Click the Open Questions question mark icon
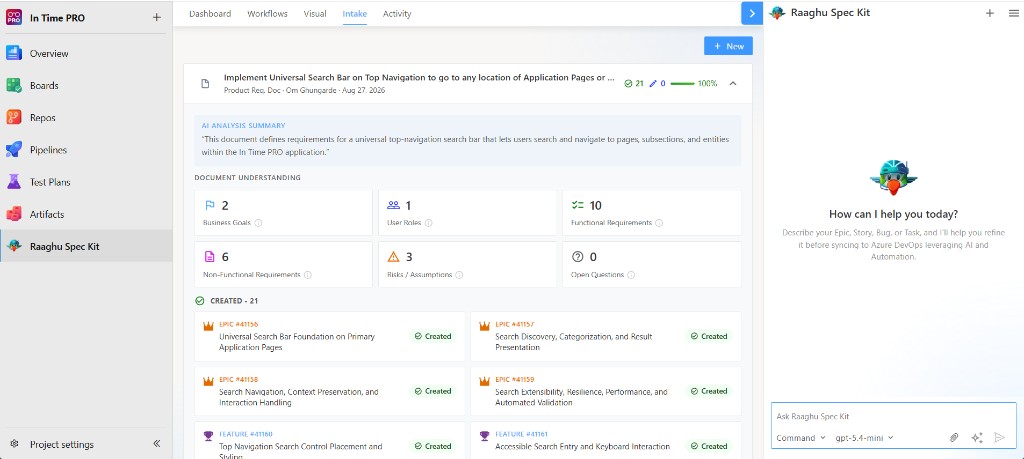The width and height of the screenshot is (1024, 459). [577, 257]
